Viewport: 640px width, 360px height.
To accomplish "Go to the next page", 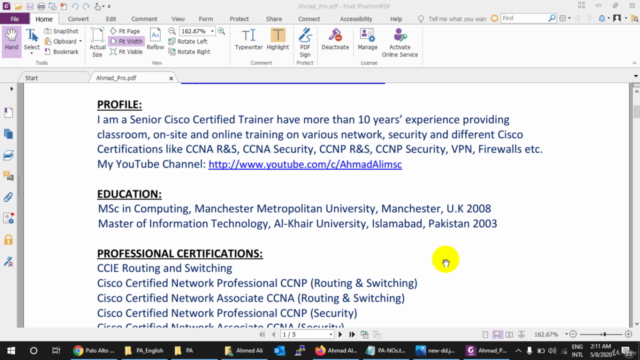I will point(340,335).
